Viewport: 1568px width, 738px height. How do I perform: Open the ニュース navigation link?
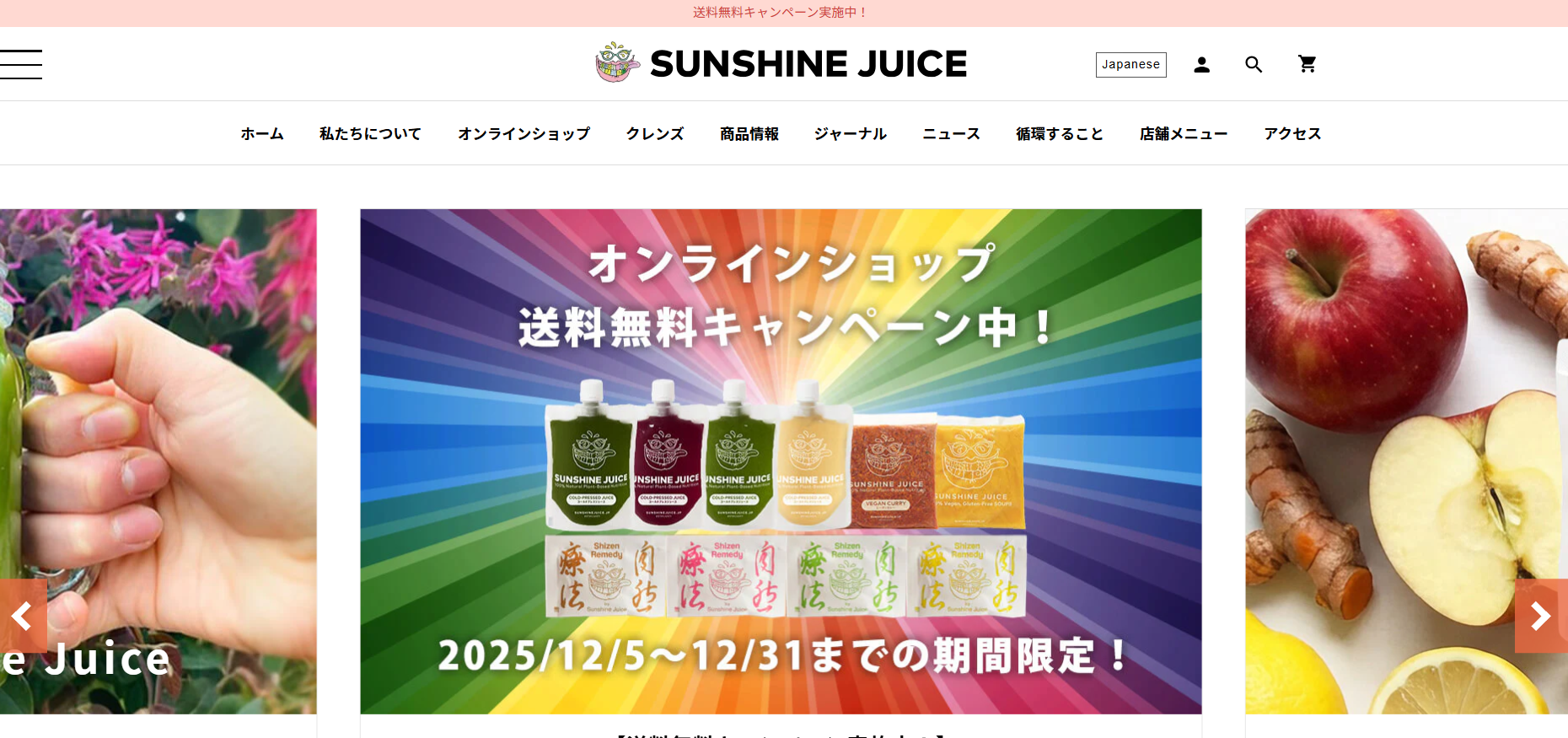(951, 133)
